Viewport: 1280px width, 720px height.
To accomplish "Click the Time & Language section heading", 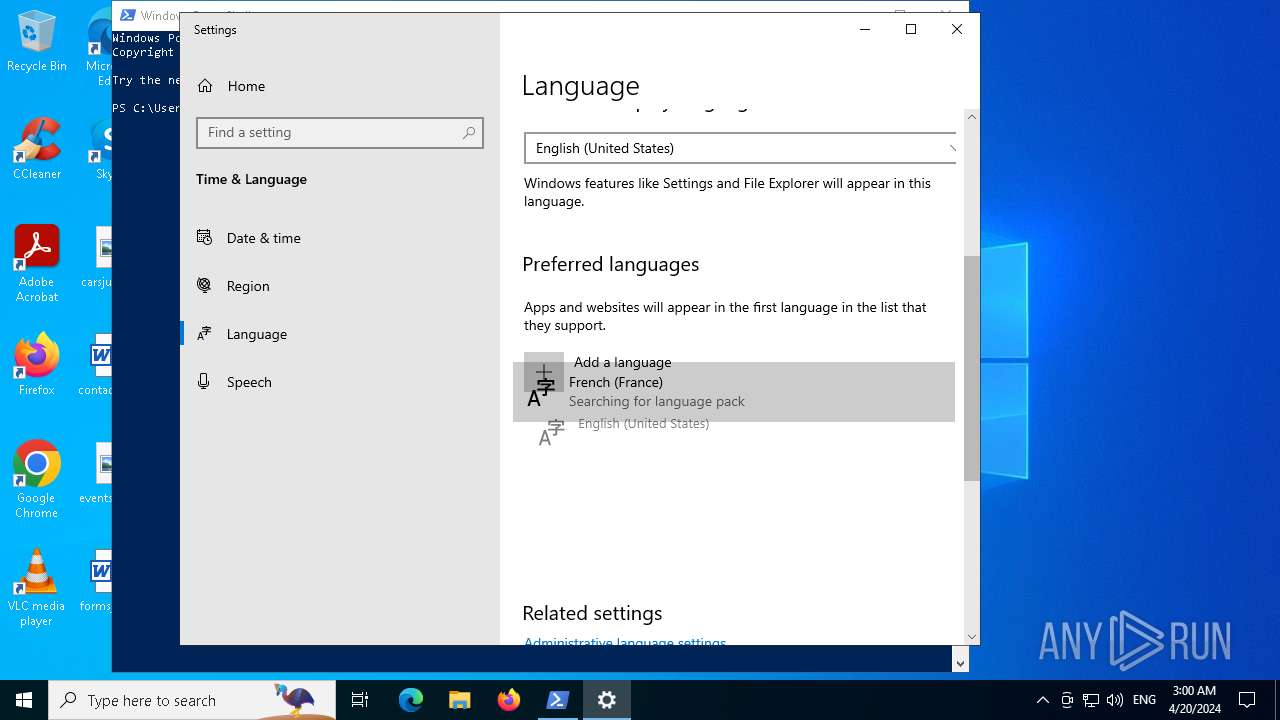I will coord(251,180).
